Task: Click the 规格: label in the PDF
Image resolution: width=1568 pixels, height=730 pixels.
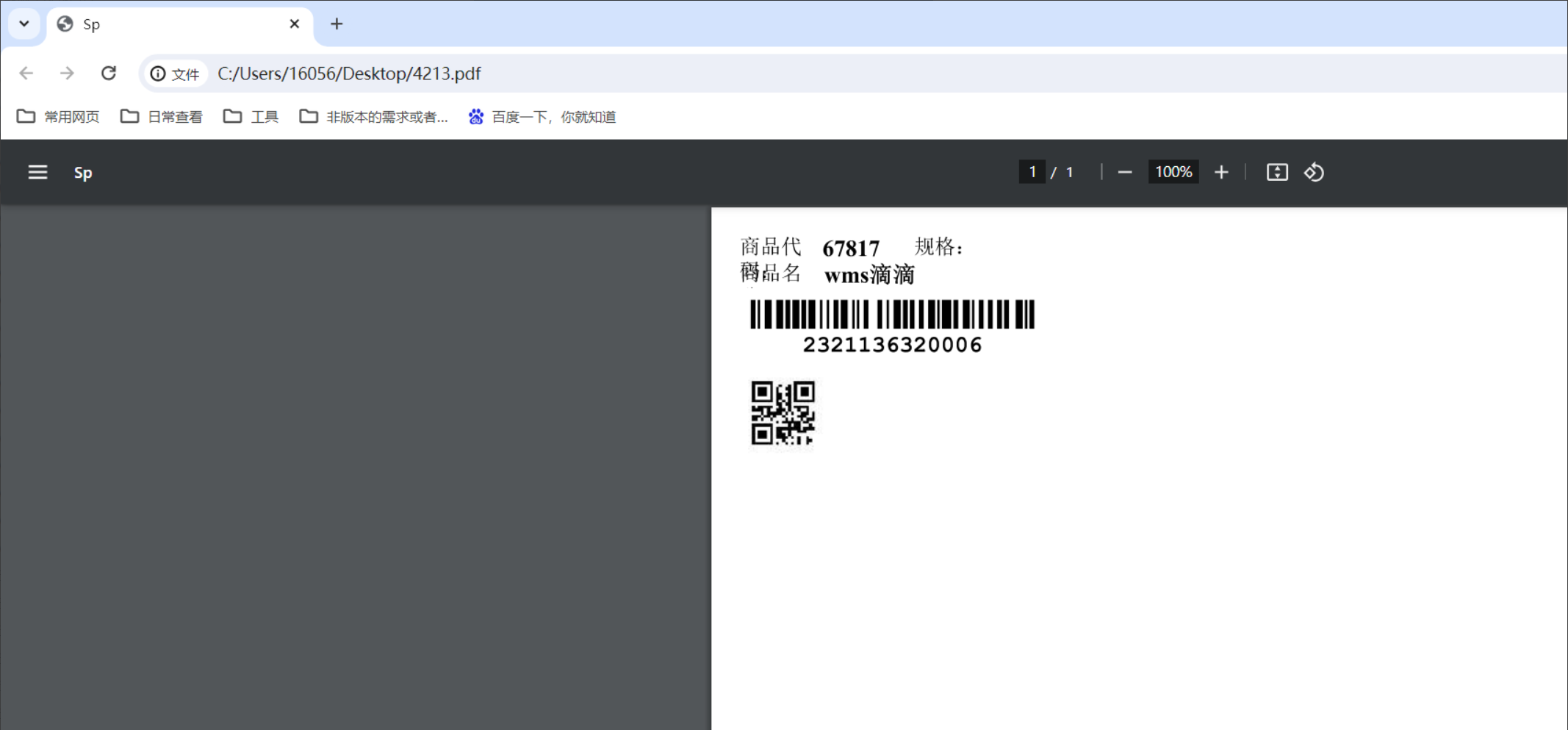Action: [x=938, y=246]
